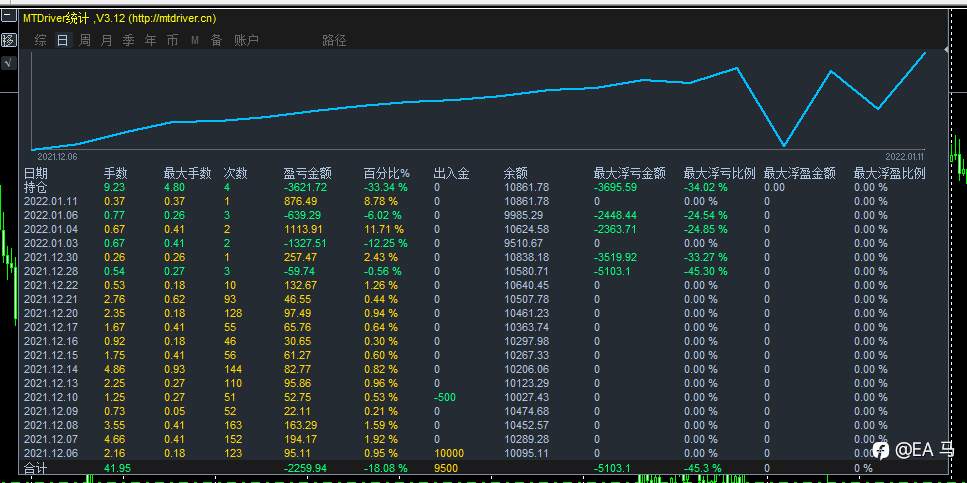Select the 2021.12.10 date row
Screen dimensions: 967x483
pyautogui.click(x=49, y=397)
